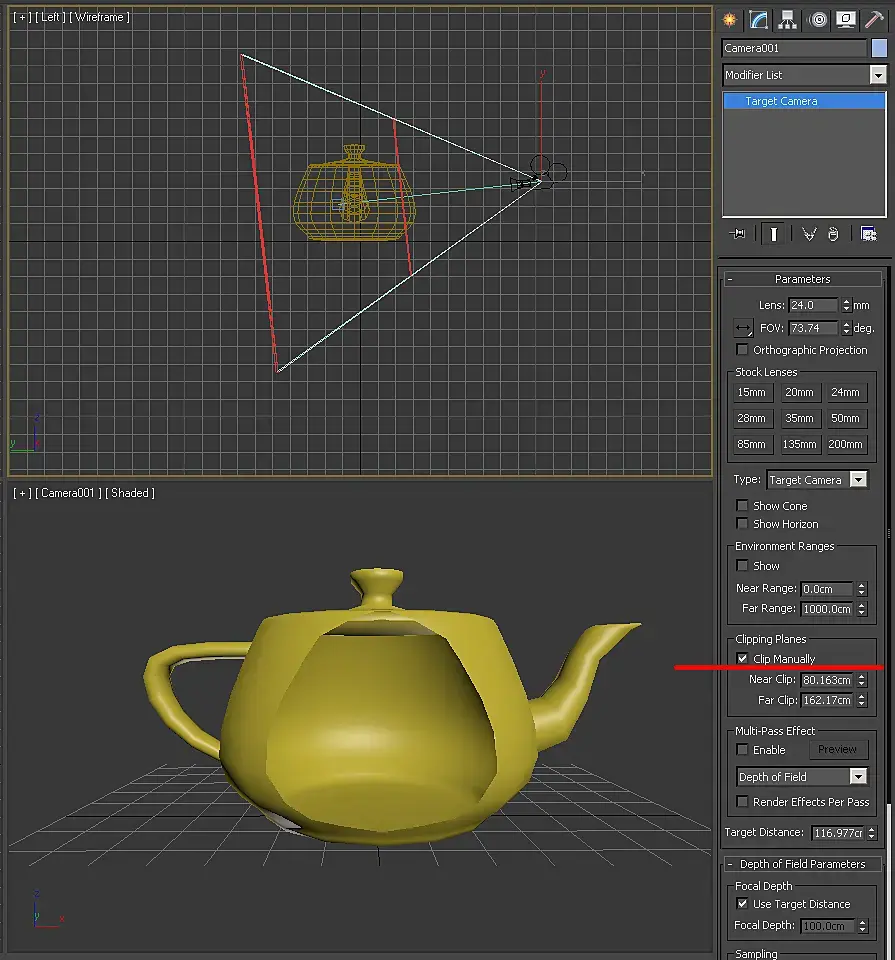This screenshot has width=895, height=960.
Task: Click the multi-pass Preview button
Action: point(837,749)
